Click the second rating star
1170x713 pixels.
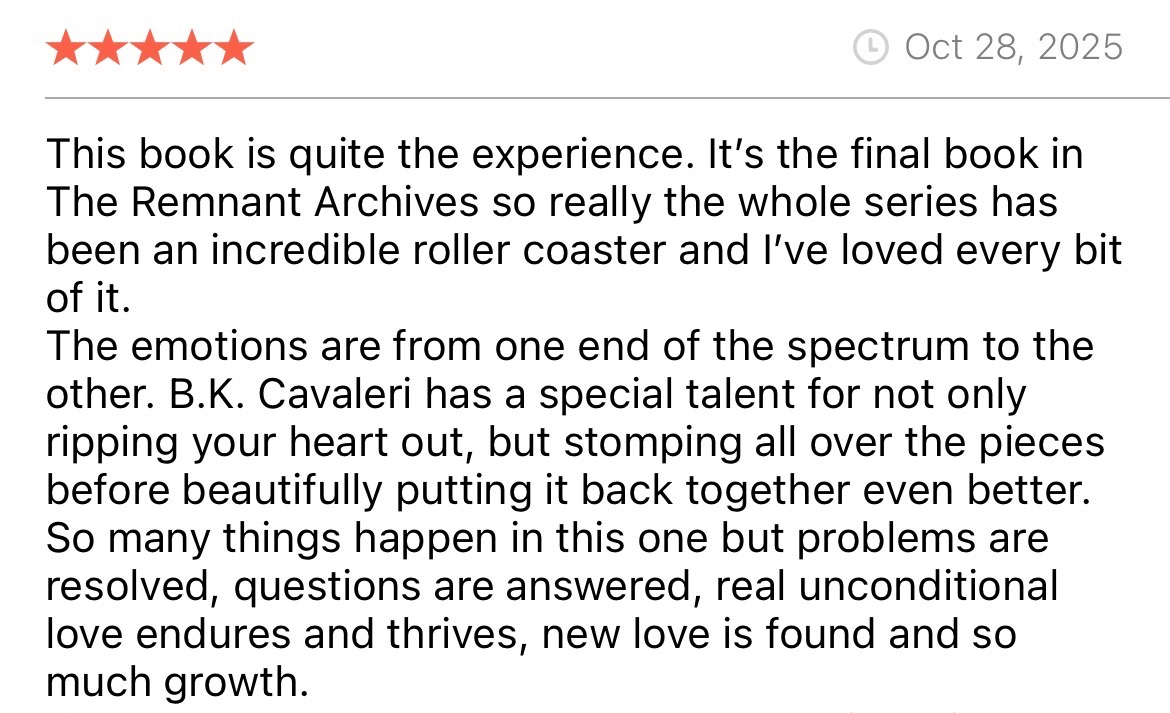[107, 48]
